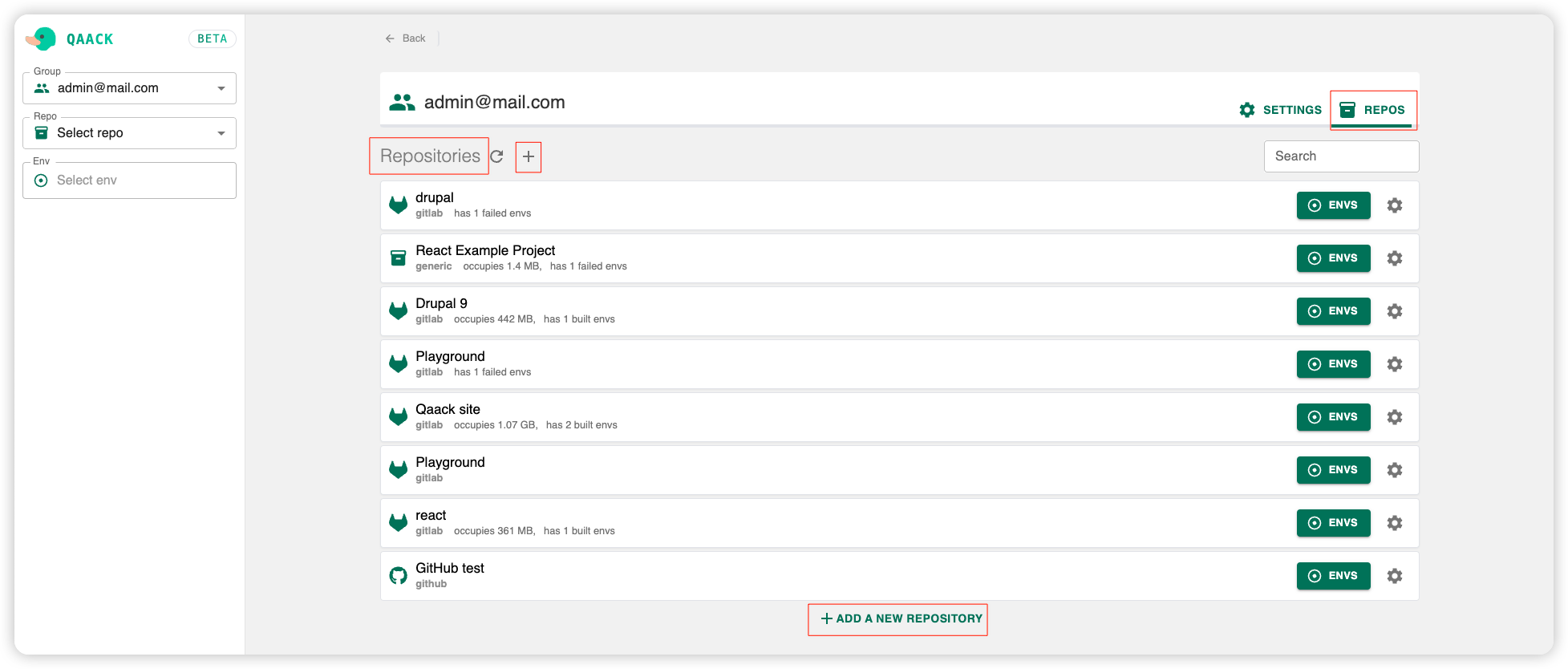This screenshot has height=669, width=1568.
Task: Switch to the REPOS tab
Action: [x=1373, y=110]
